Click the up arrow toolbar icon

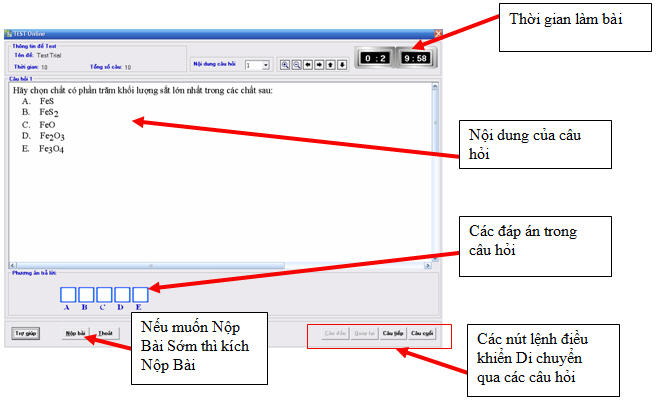click(x=331, y=65)
